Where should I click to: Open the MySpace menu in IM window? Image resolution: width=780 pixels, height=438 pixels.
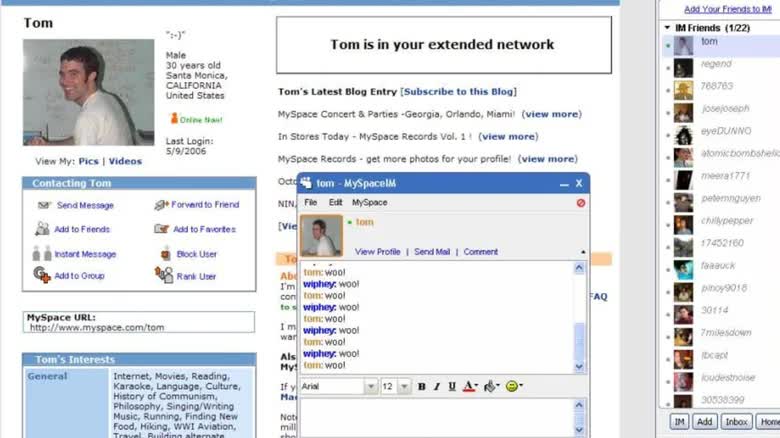369,203
